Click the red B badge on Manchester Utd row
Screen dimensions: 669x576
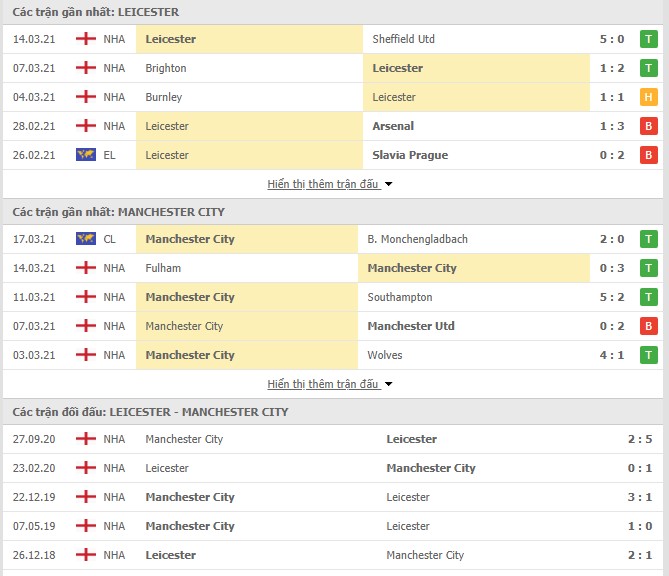tap(649, 326)
